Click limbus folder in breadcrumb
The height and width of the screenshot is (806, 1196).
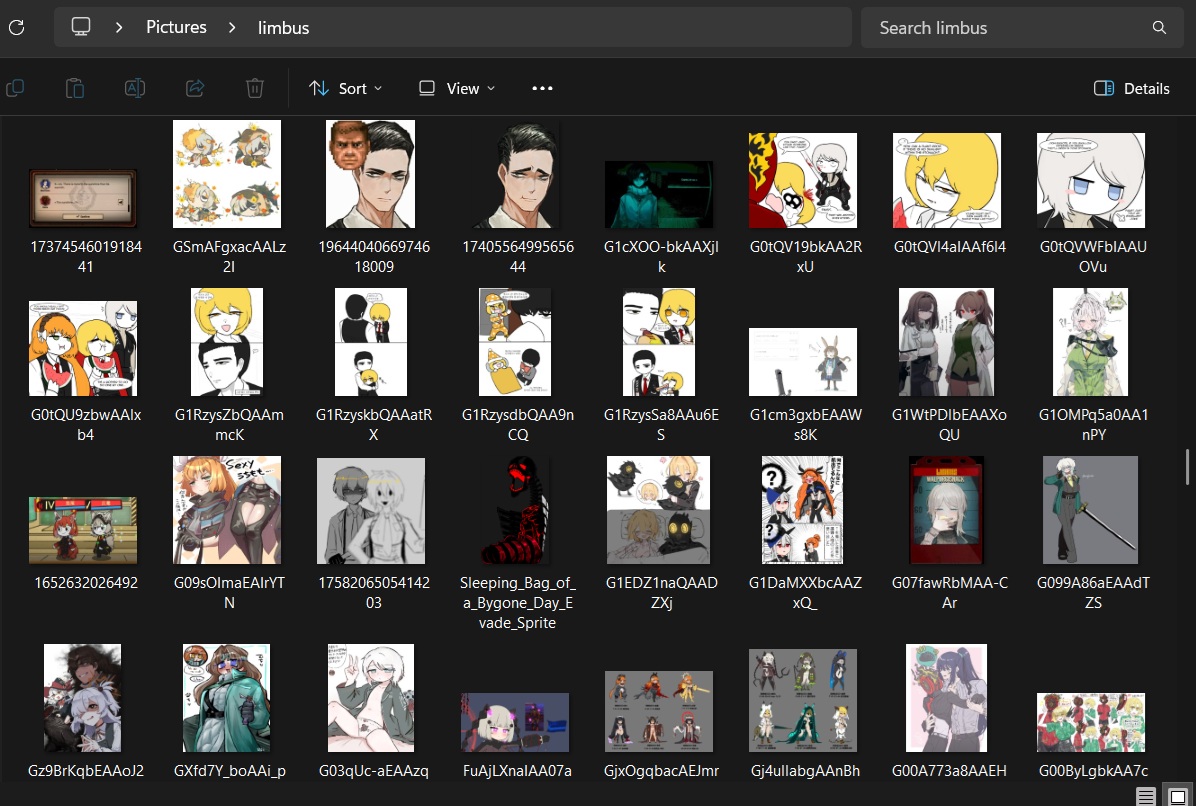point(283,27)
